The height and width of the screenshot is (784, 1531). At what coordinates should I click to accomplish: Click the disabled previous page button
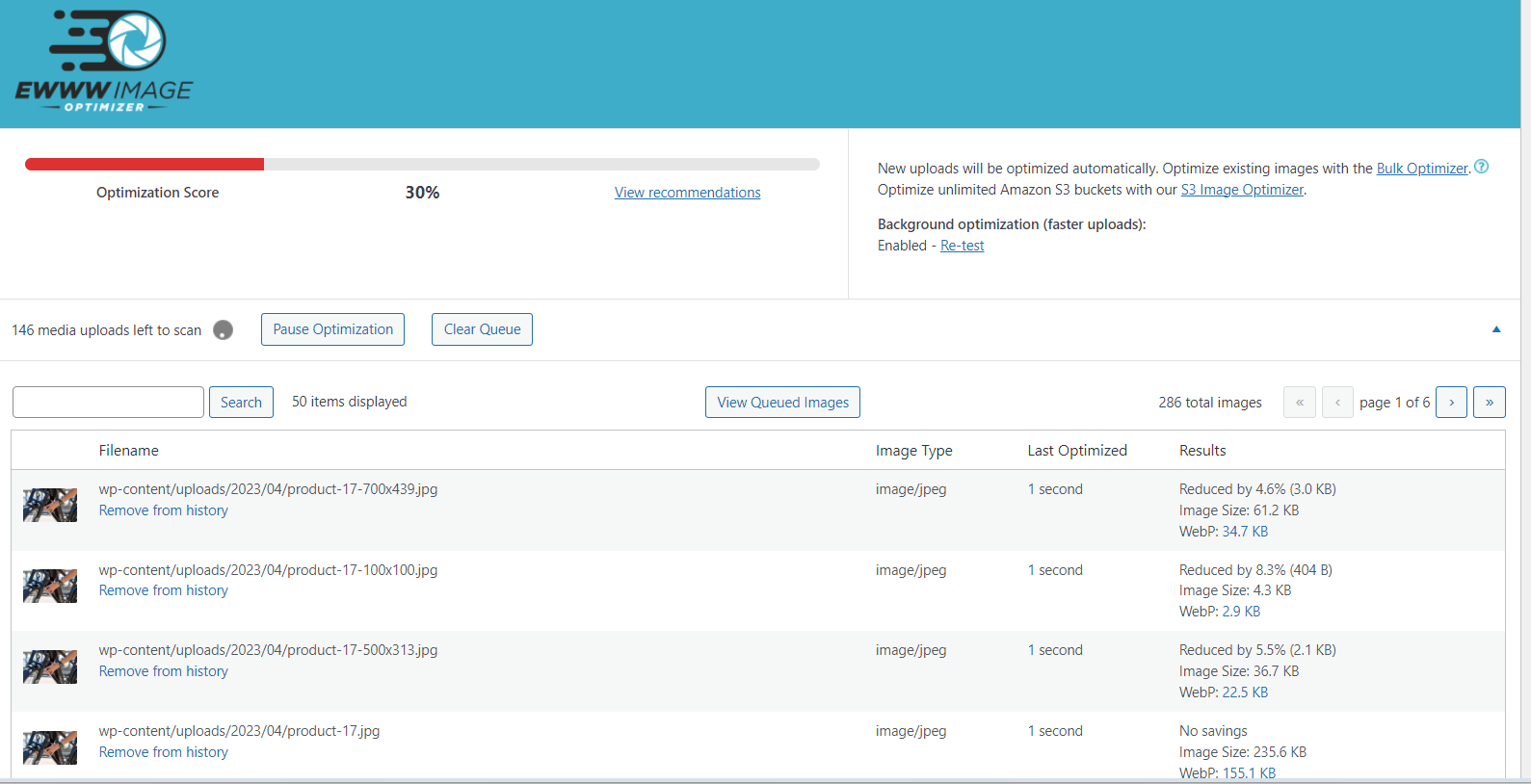tap(1337, 403)
